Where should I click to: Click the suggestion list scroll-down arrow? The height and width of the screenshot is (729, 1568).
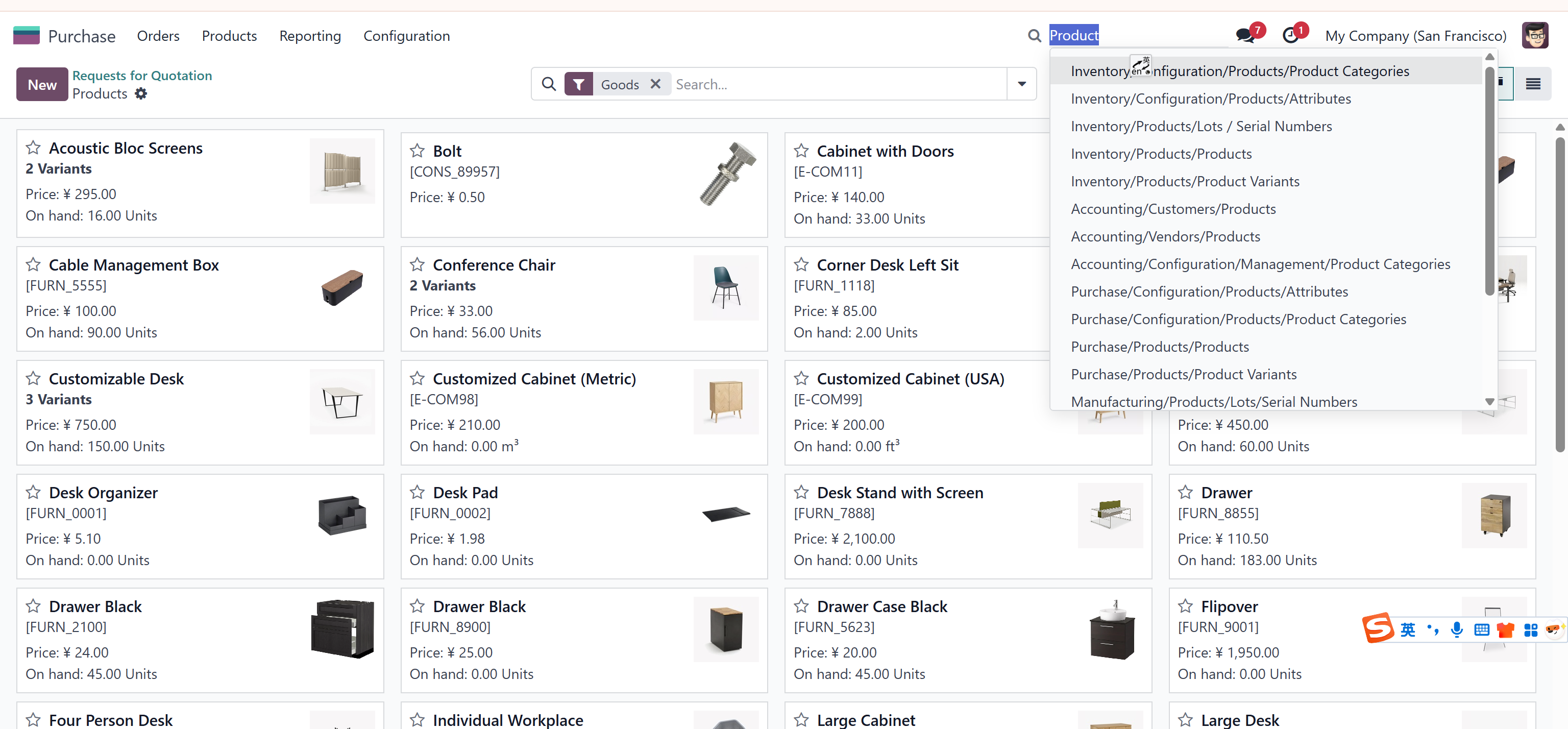[1489, 402]
